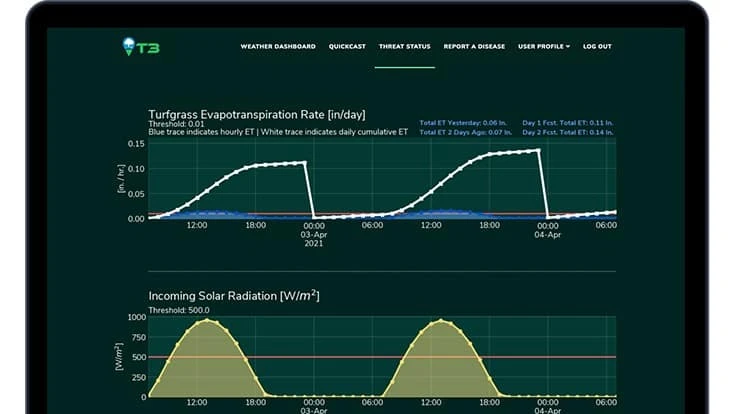Select the Threat Status tab
The height and width of the screenshot is (414, 736).
(x=405, y=46)
